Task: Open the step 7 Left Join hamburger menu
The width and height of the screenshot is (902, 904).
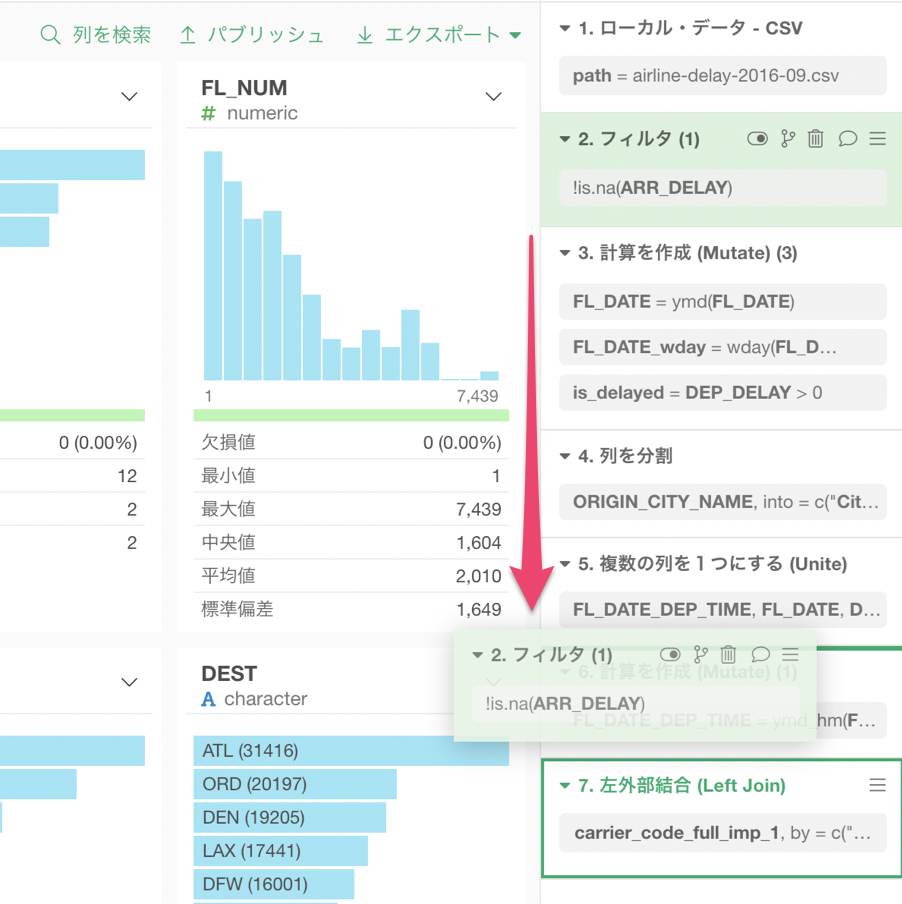Action: click(x=878, y=785)
